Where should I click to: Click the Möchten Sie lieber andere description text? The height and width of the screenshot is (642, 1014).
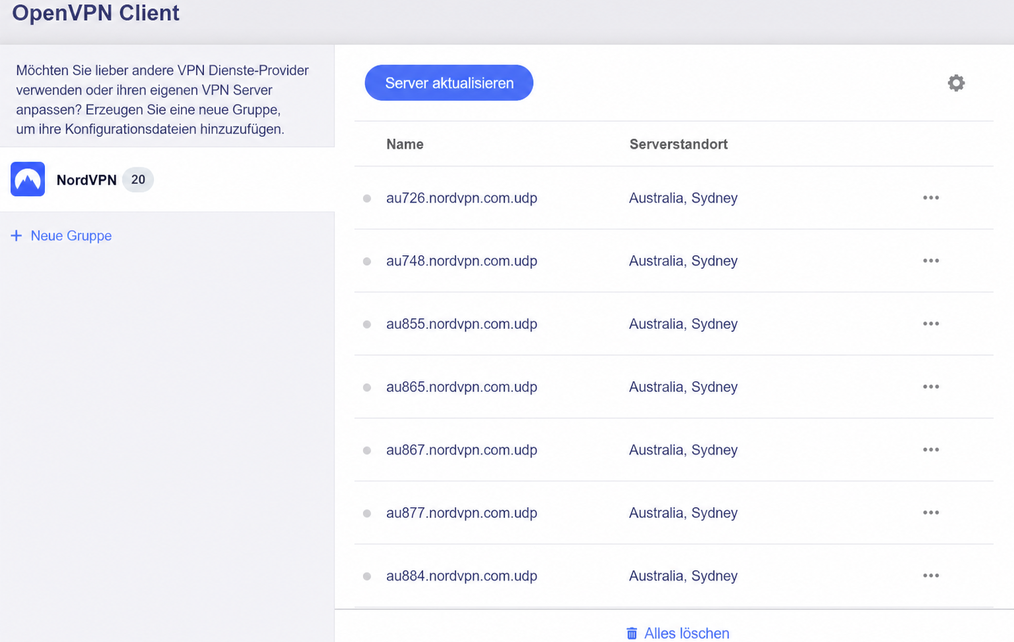[162, 100]
